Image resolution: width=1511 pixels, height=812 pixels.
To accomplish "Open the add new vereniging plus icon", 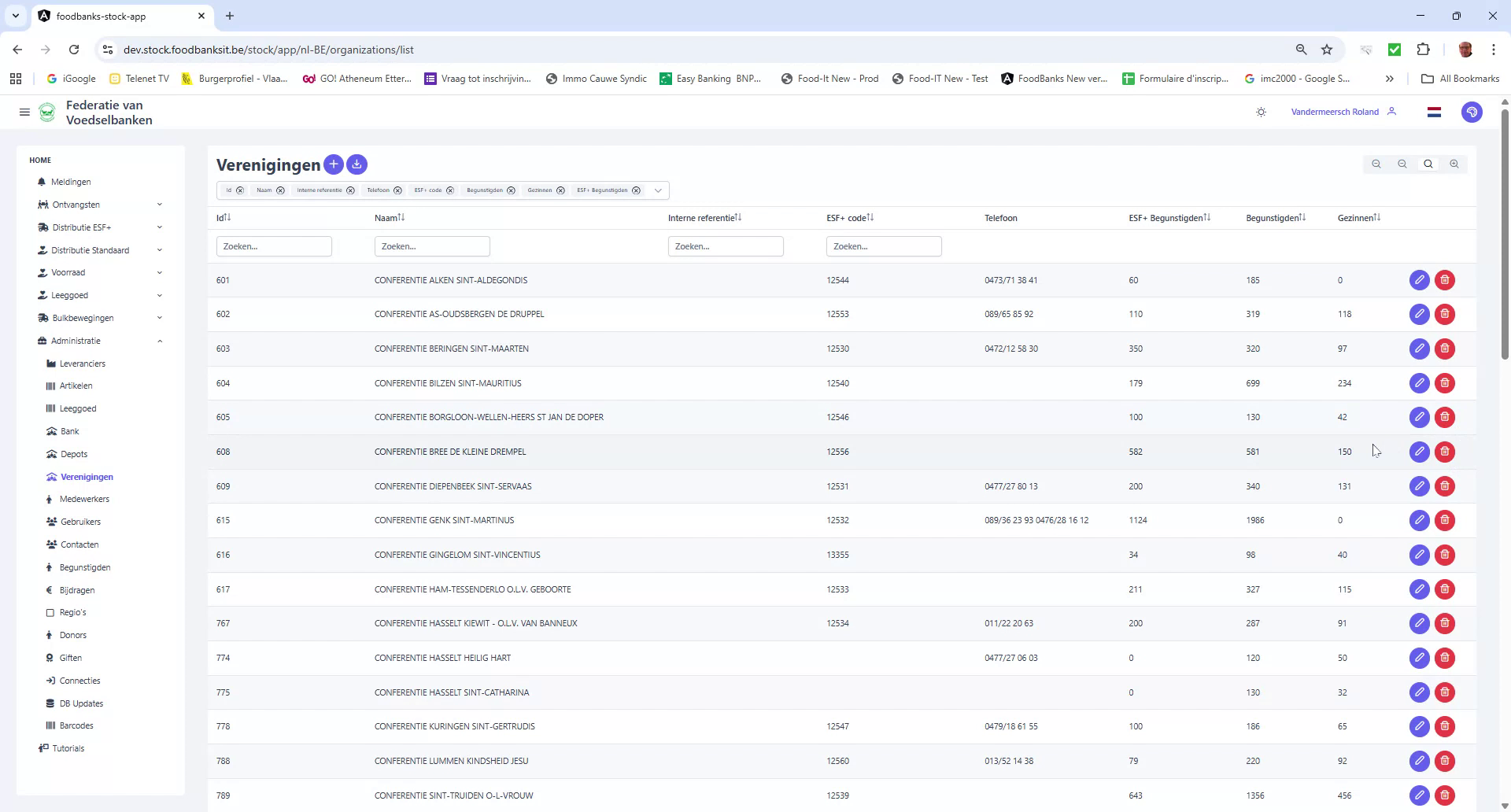I will [334, 164].
